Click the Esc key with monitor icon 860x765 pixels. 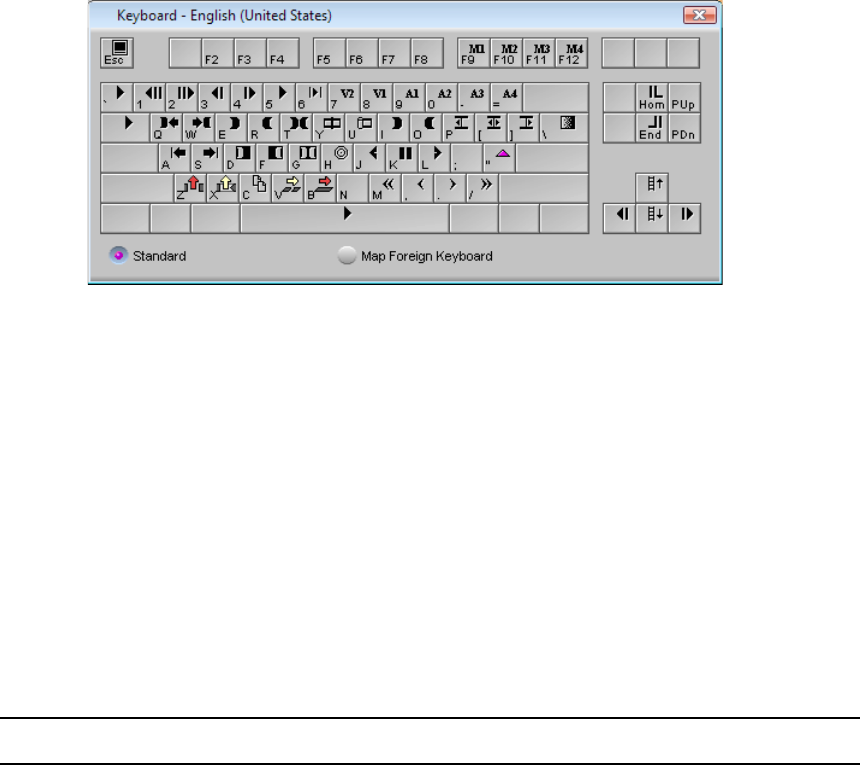[x=117, y=53]
